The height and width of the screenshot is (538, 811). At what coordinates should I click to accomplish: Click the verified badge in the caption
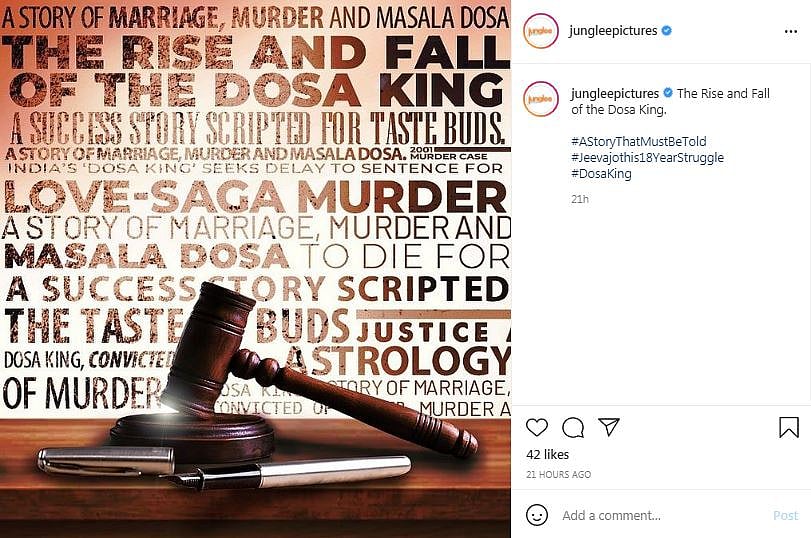point(667,93)
